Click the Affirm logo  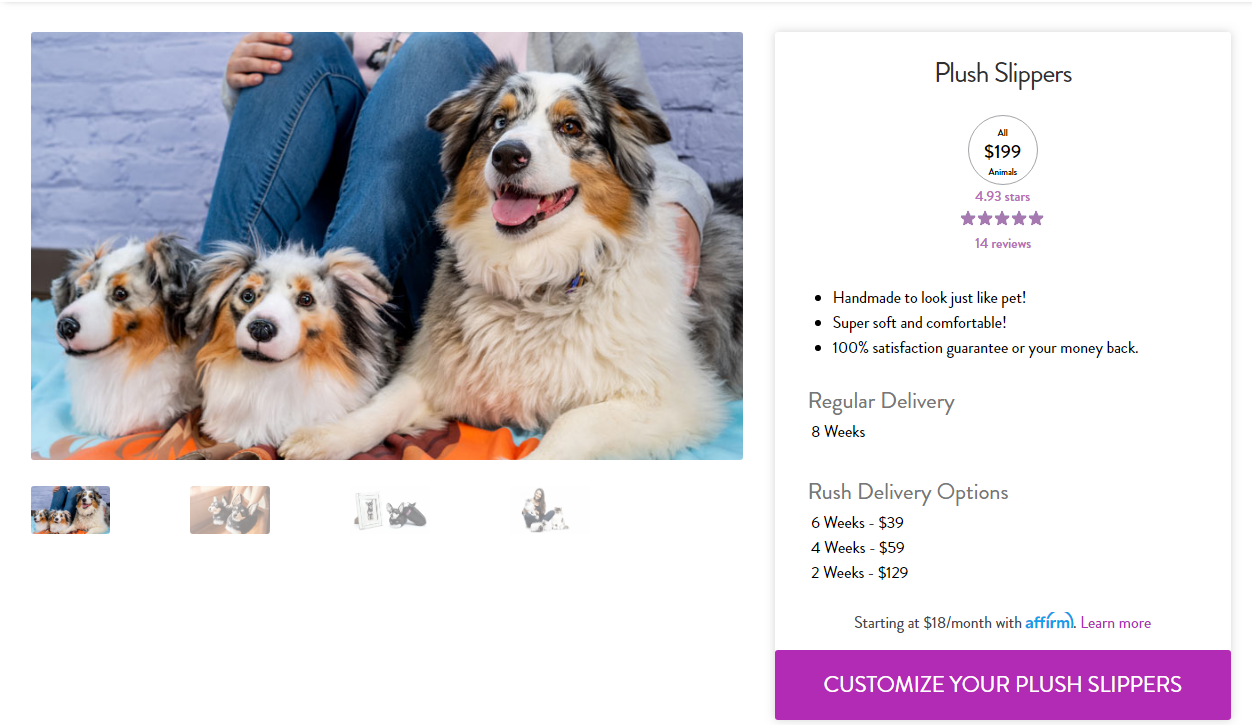coord(1049,621)
